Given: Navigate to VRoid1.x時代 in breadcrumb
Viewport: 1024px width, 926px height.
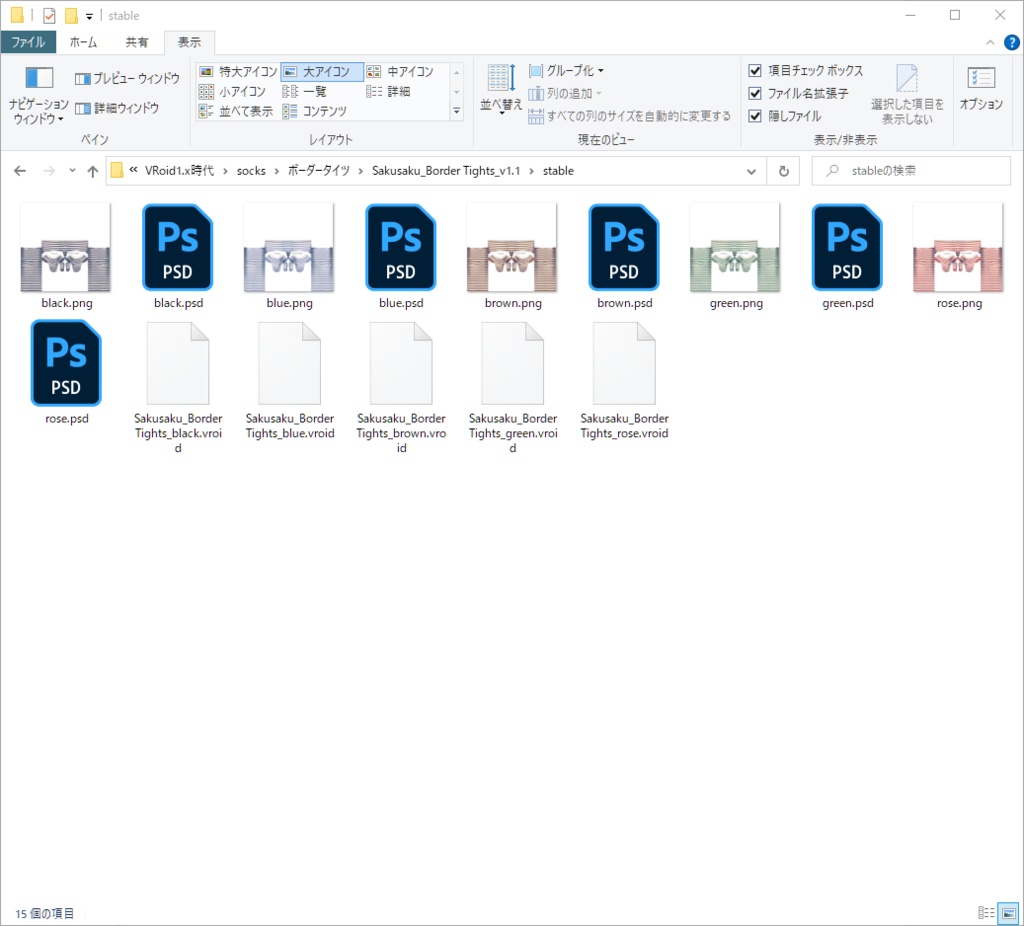Looking at the screenshot, I should (179, 170).
